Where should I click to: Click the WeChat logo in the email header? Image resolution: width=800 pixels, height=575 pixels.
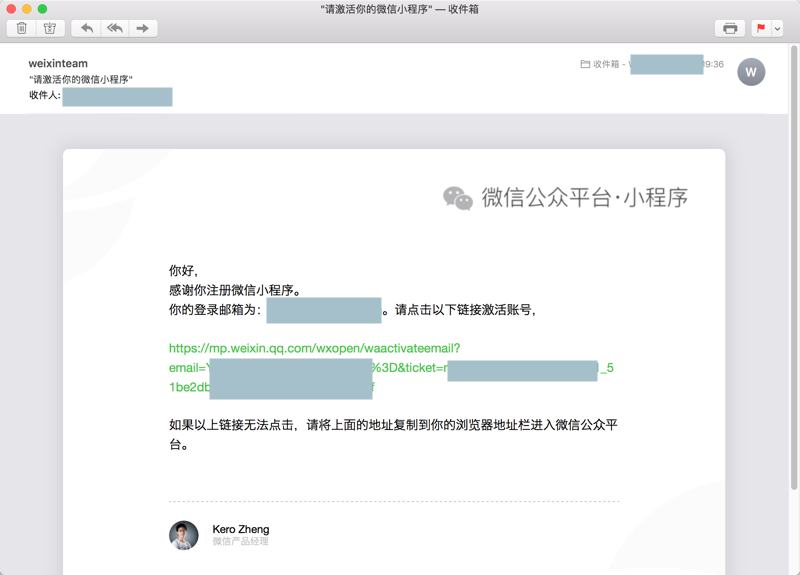[x=458, y=198]
